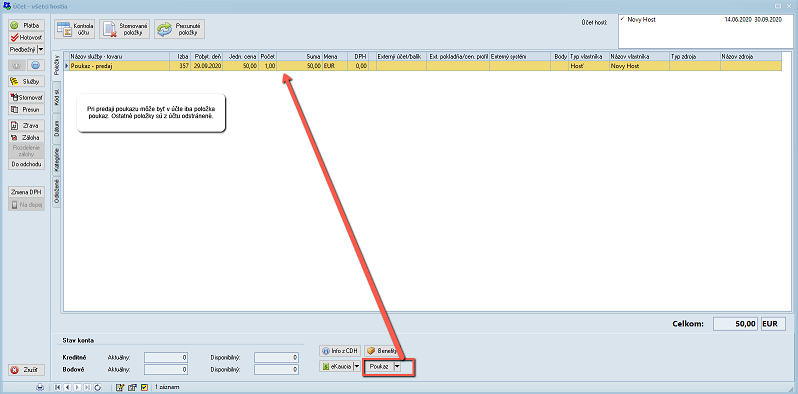Image resolution: width=798 pixels, height=394 pixels.
Task: Click the Záloha deposit button
Action: pyautogui.click(x=26, y=137)
